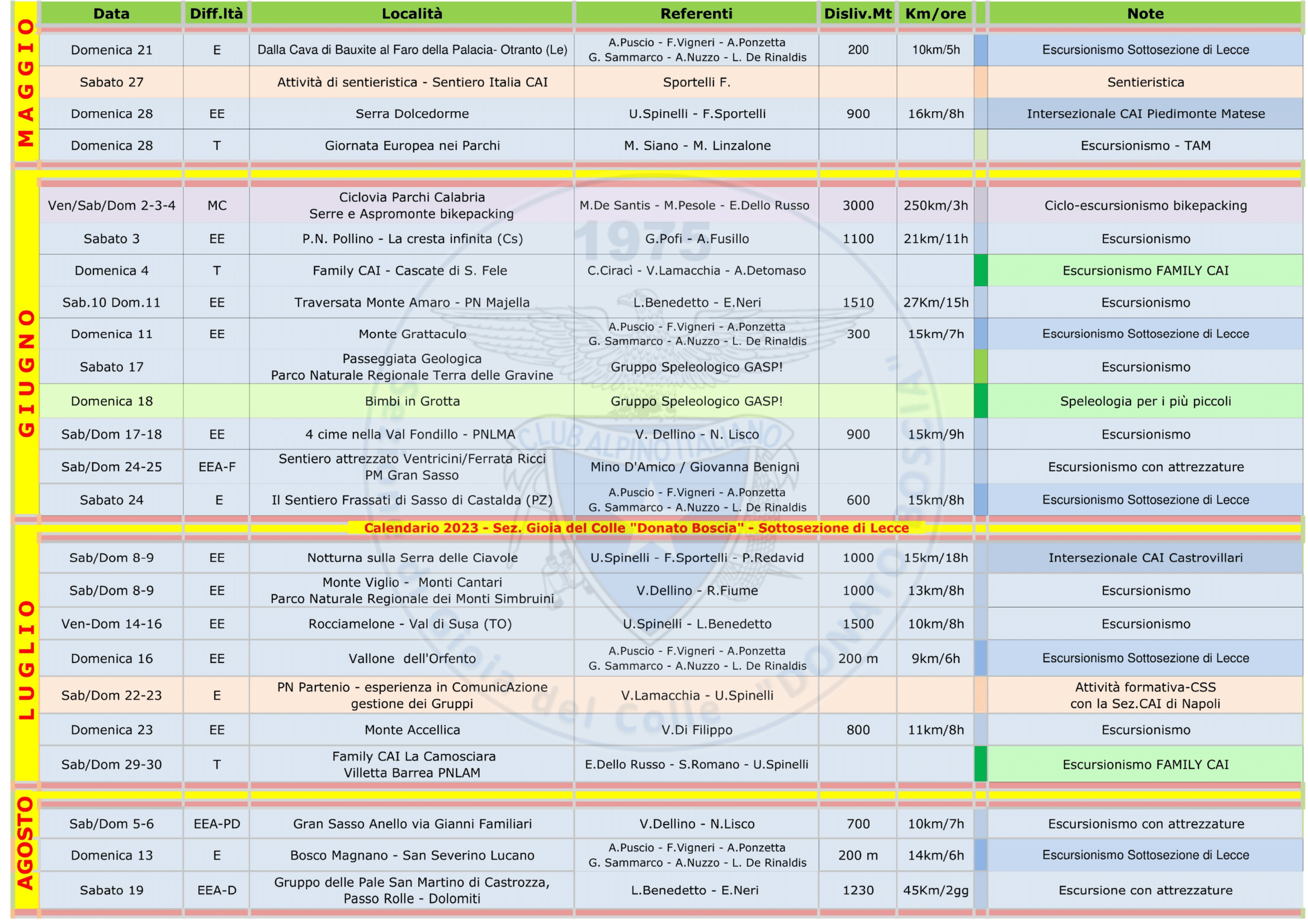Screen dimensions: 1308x924
Task: Click 'Intersezionale CAI Piedimonte Matese' note
Action: tap(1146, 114)
